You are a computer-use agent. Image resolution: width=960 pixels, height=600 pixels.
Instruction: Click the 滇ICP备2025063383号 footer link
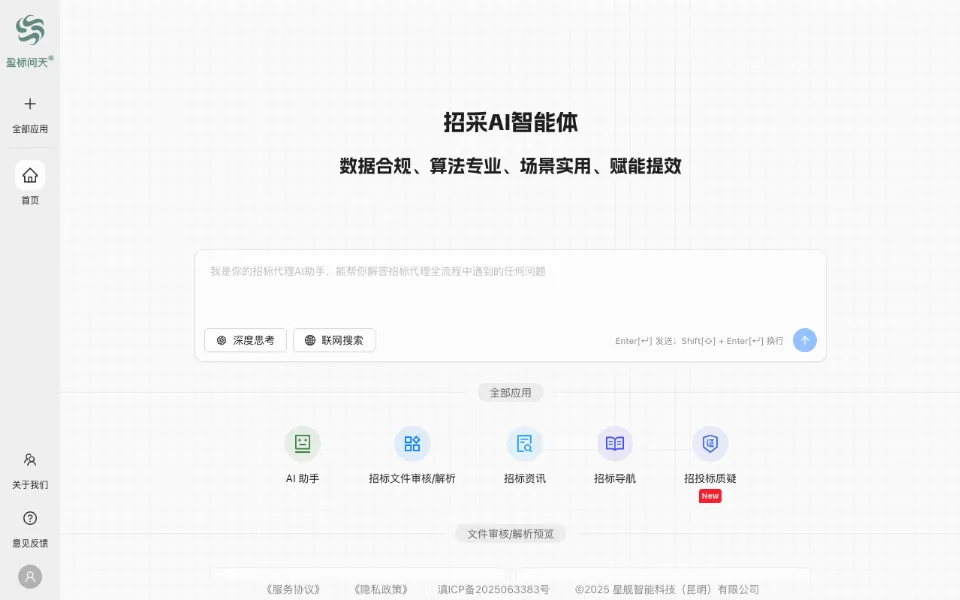pos(493,590)
